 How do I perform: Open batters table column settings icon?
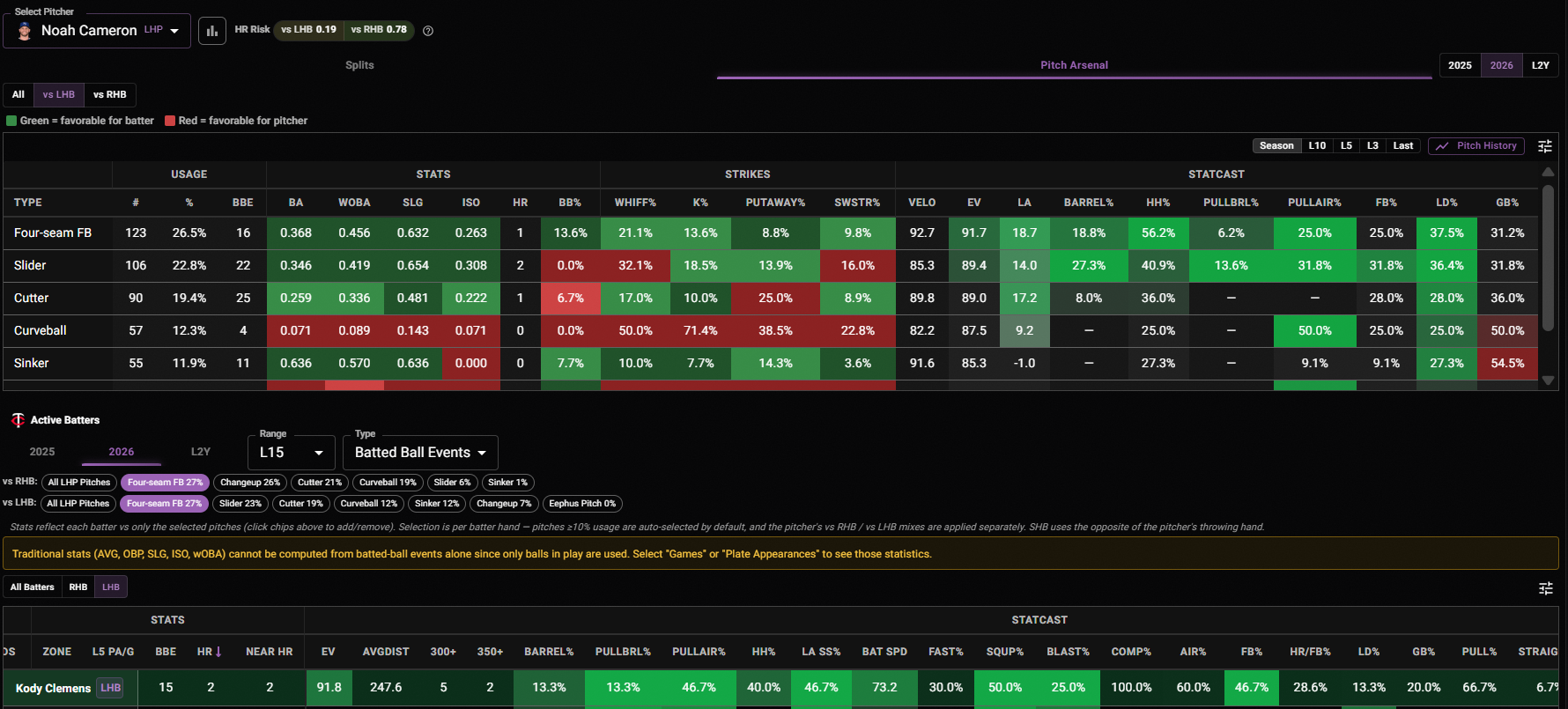(1545, 588)
